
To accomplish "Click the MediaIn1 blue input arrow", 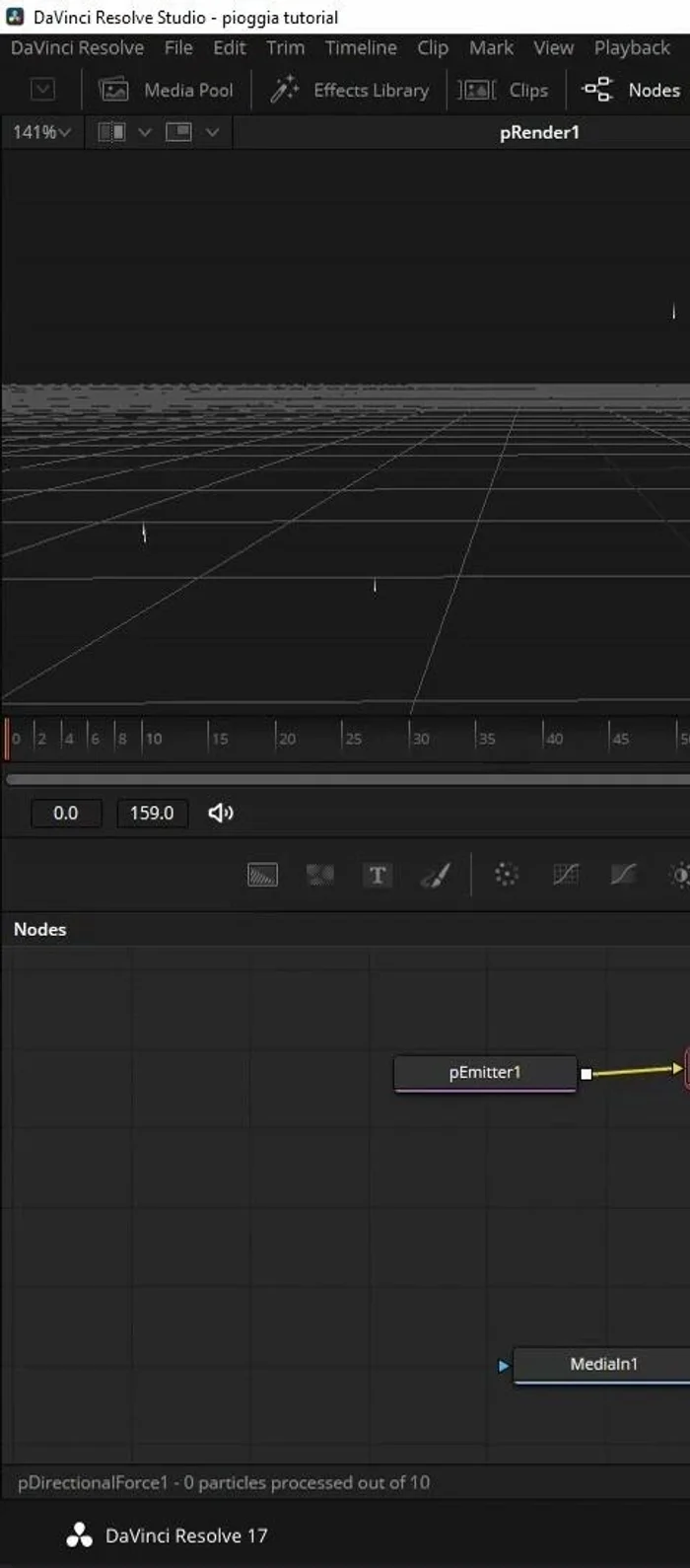I will [x=503, y=1366].
